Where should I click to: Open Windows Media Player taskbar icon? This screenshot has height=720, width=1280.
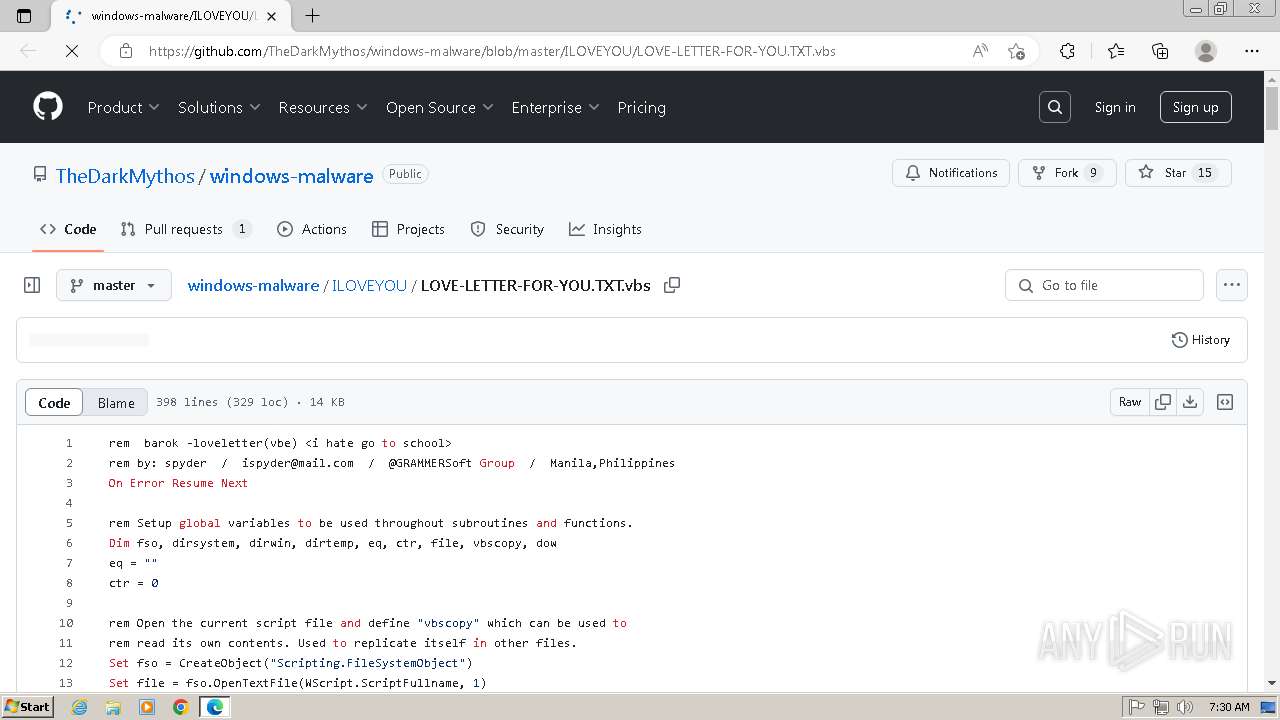[147, 707]
